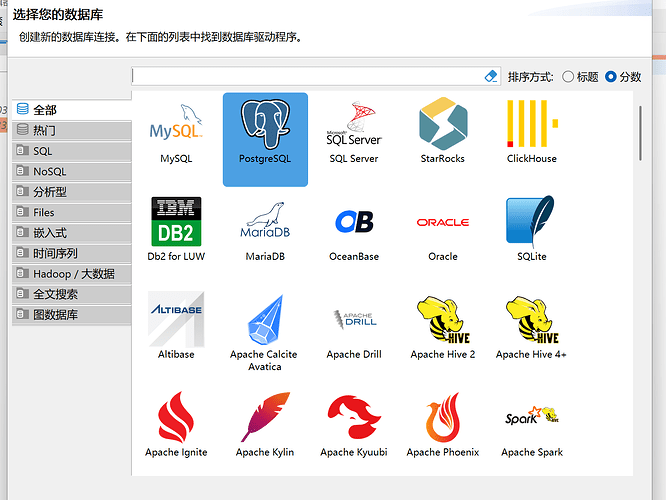Switch to 嵌入式 category
Screen dimensions: 666x500
coord(72,233)
